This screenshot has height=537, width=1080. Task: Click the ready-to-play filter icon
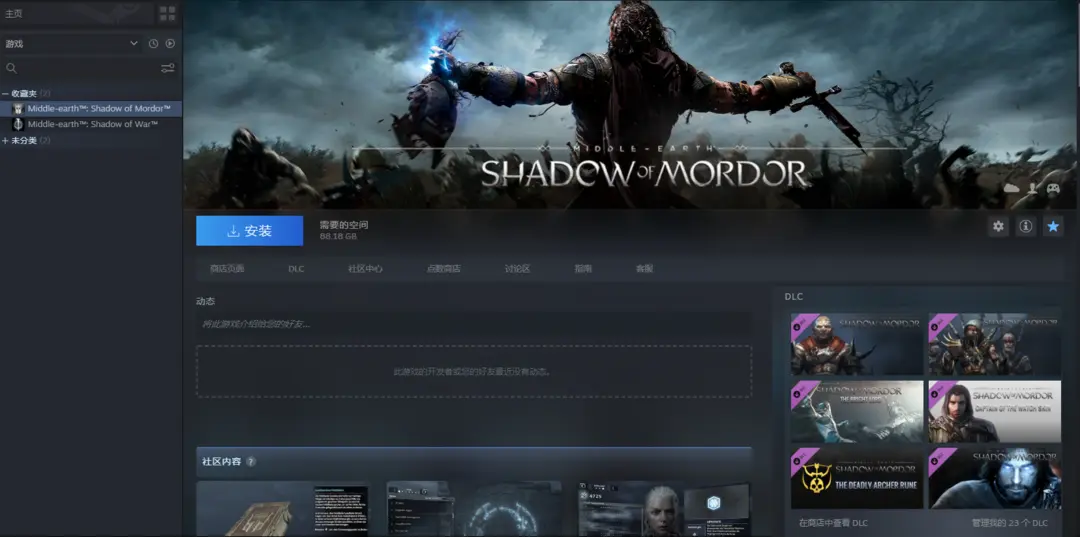[x=170, y=43]
